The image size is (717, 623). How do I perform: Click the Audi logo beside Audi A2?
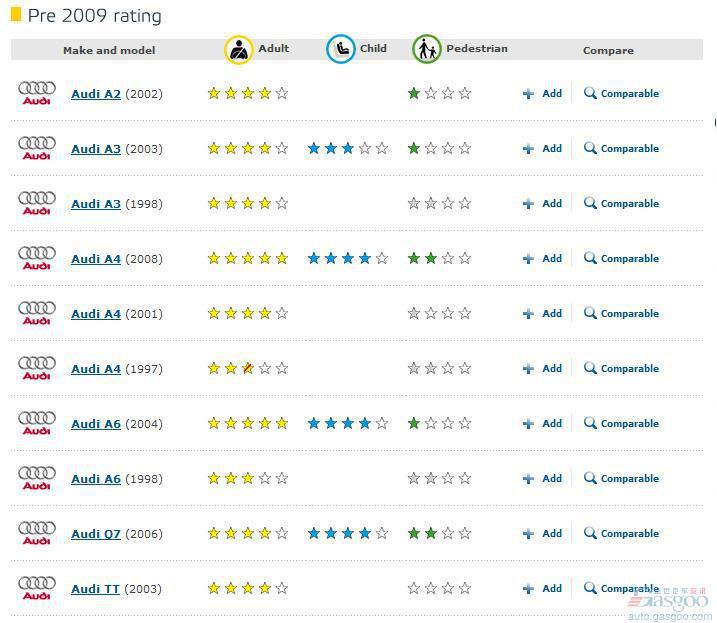pyautogui.click(x=37, y=93)
